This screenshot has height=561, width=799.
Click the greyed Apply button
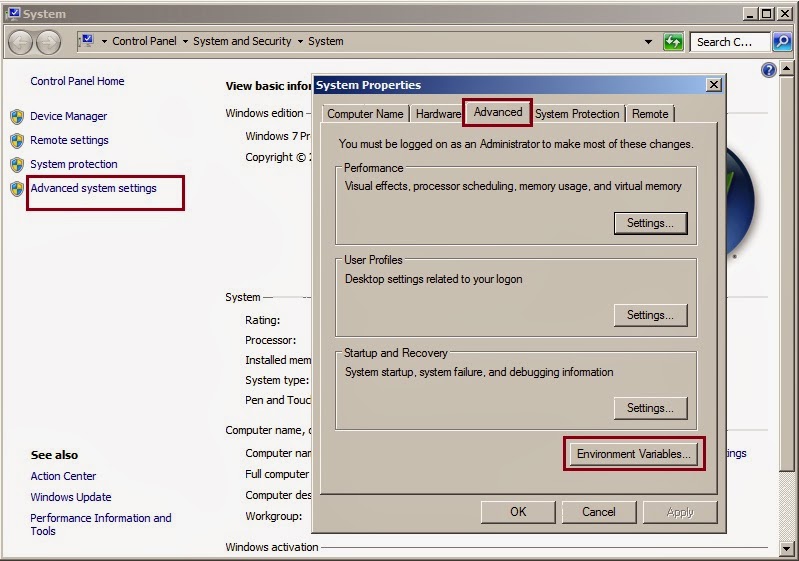680,512
